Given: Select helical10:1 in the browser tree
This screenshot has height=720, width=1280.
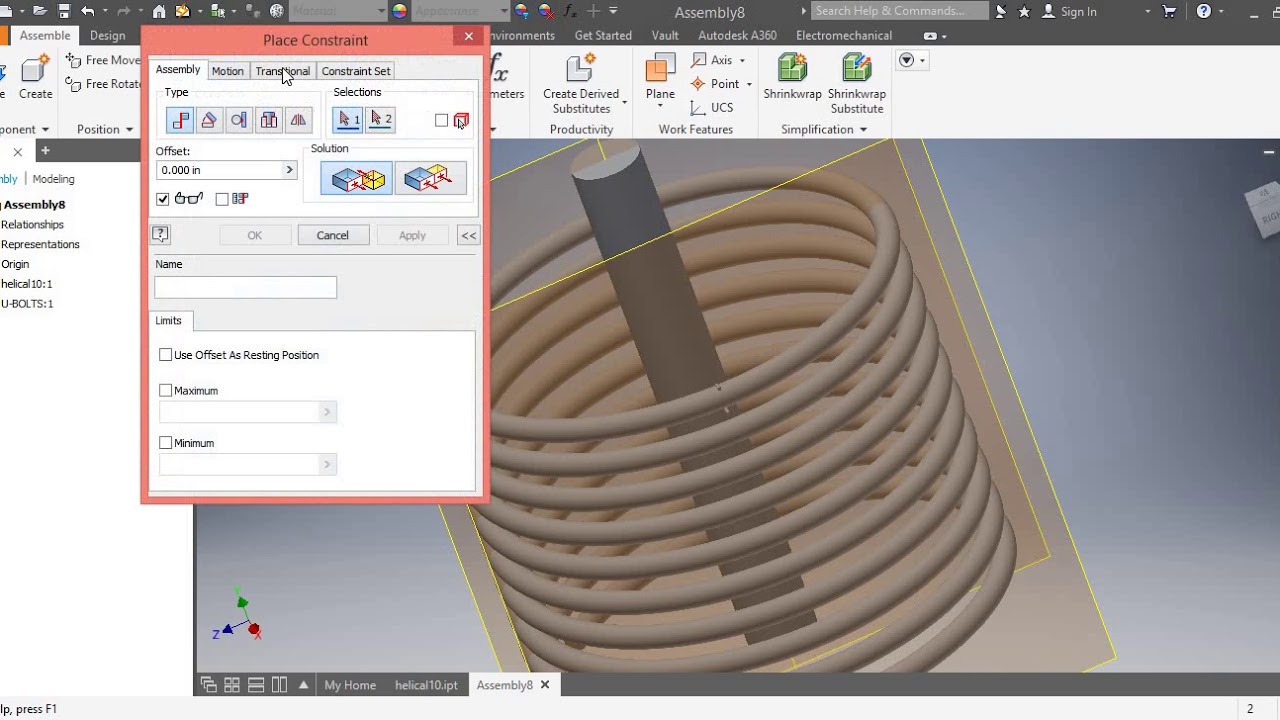Looking at the screenshot, I should coord(27,284).
